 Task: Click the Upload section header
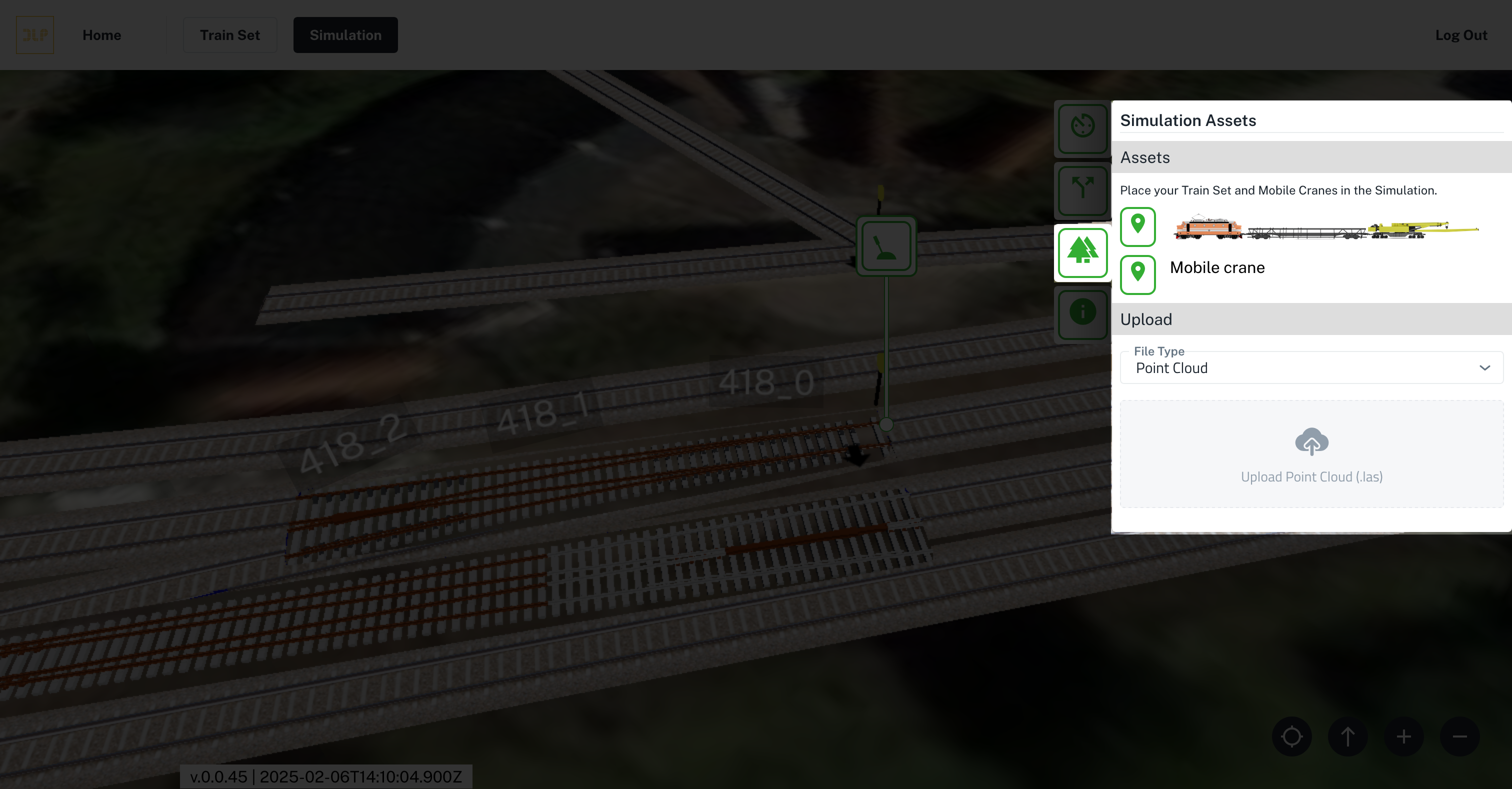click(1311, 319)
